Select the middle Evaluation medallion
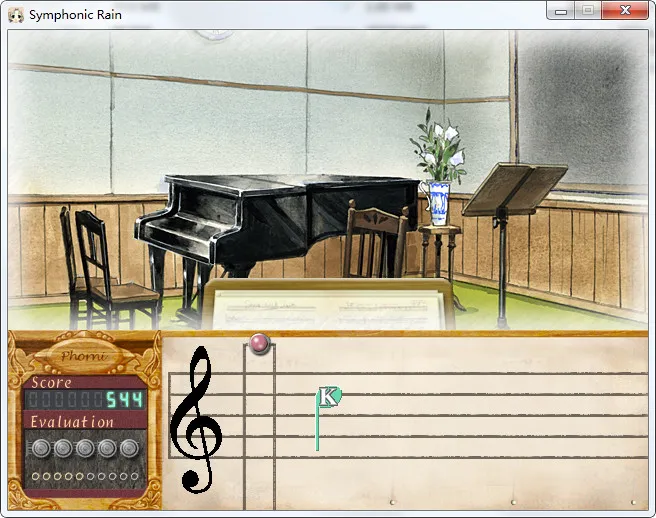 [x=85, y=448]
